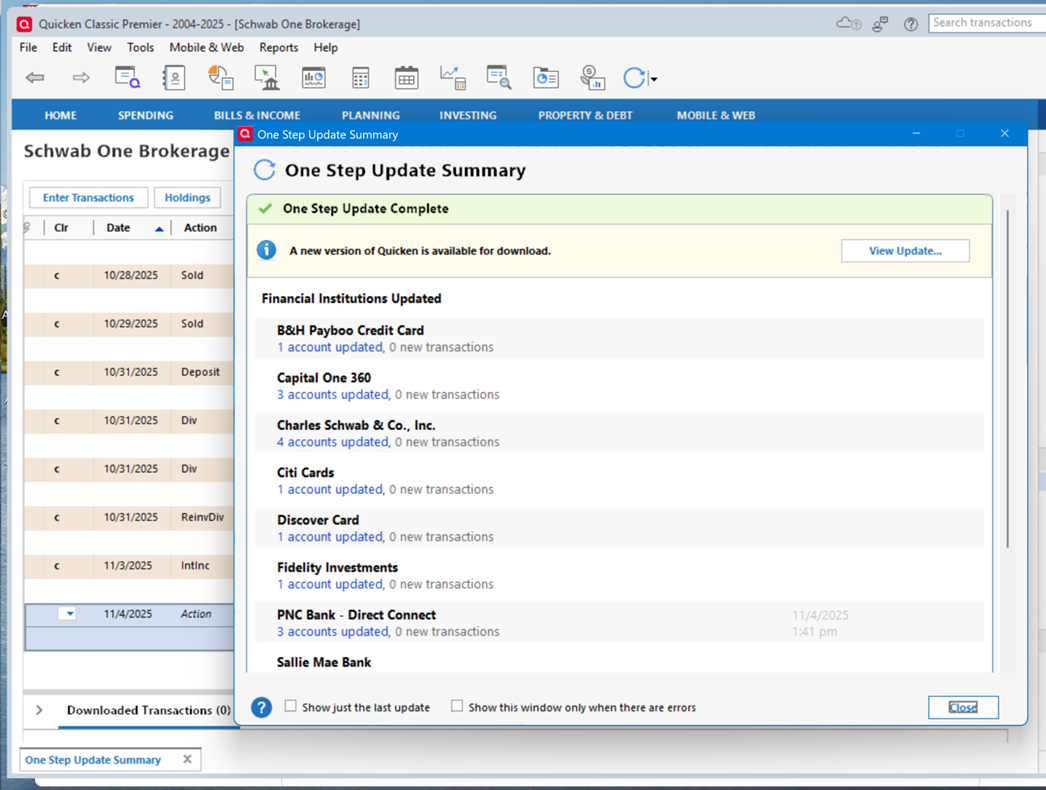Open the calendar toolbar icon
Viewport: 1046px width, 790px height.
406,78
